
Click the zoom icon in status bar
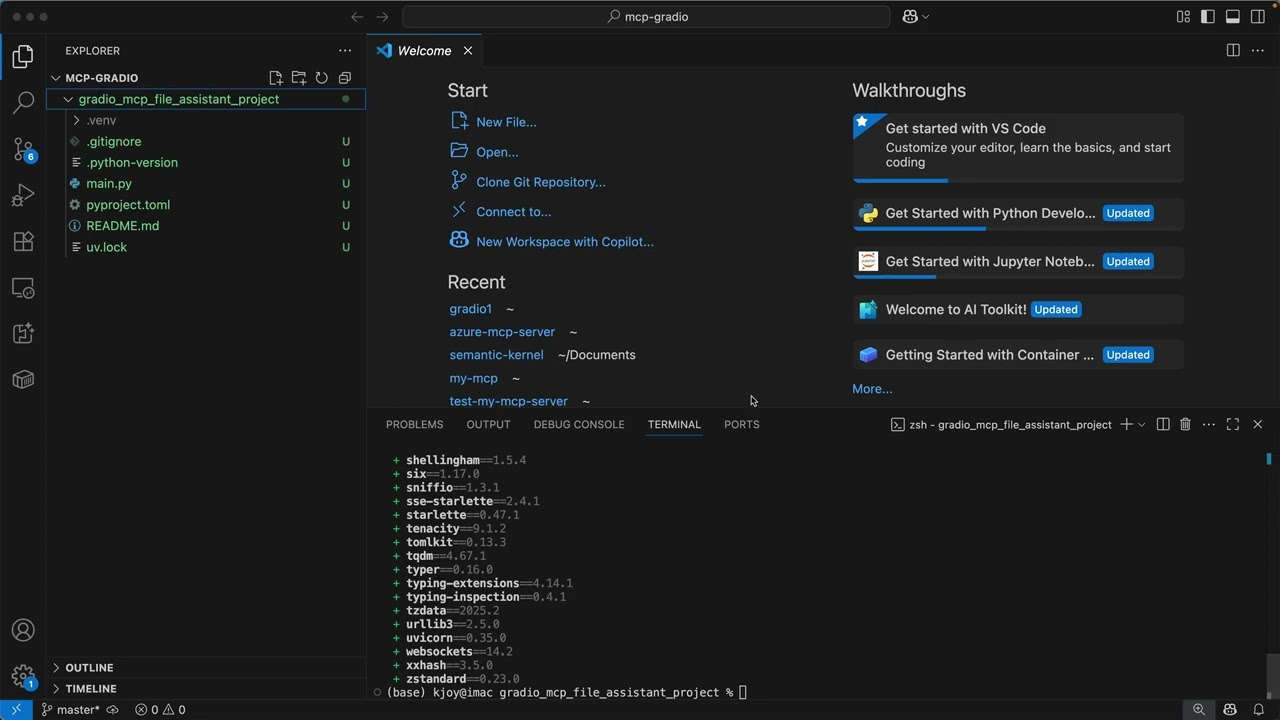coord(1199,710)
